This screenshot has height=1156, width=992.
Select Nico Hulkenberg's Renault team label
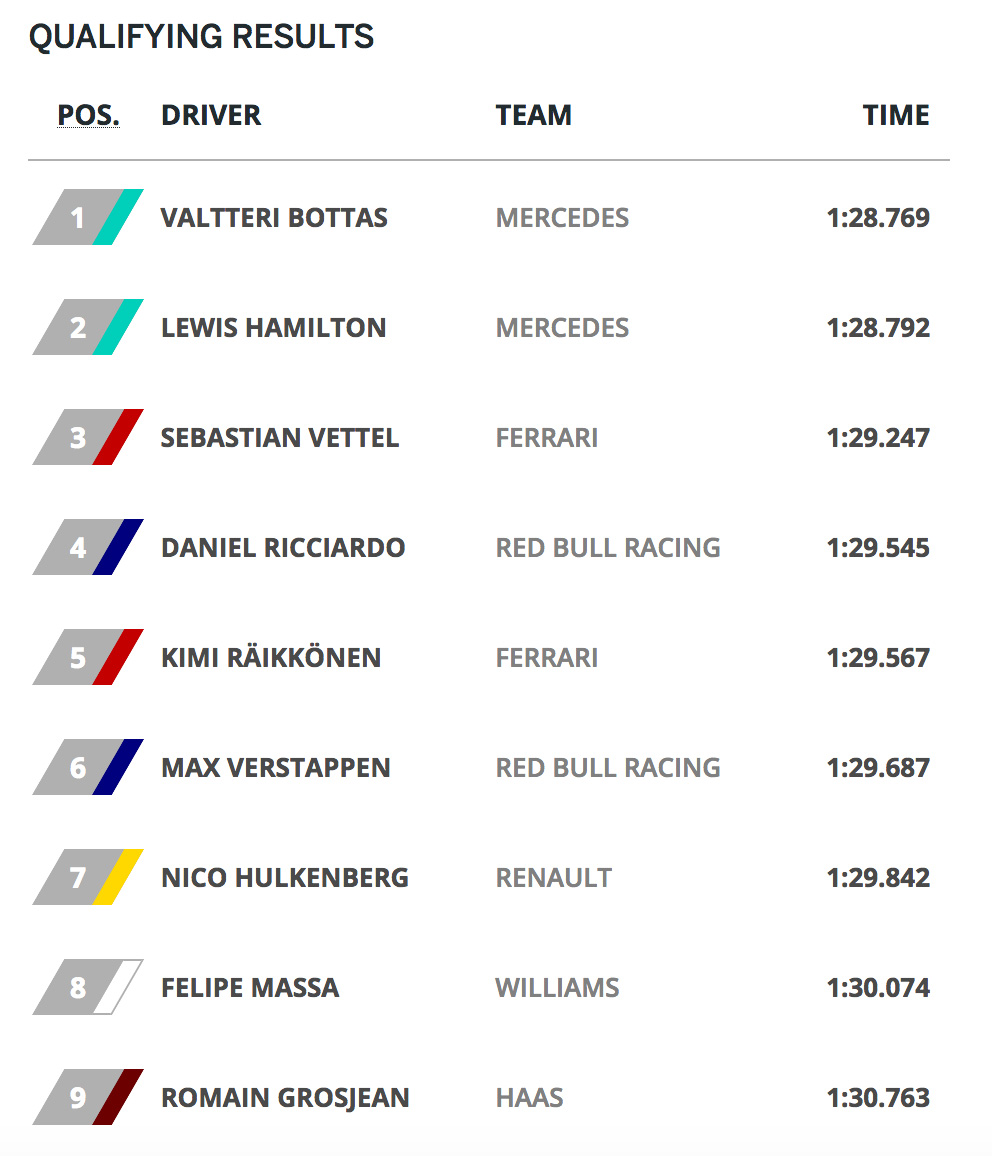[553, 878]
